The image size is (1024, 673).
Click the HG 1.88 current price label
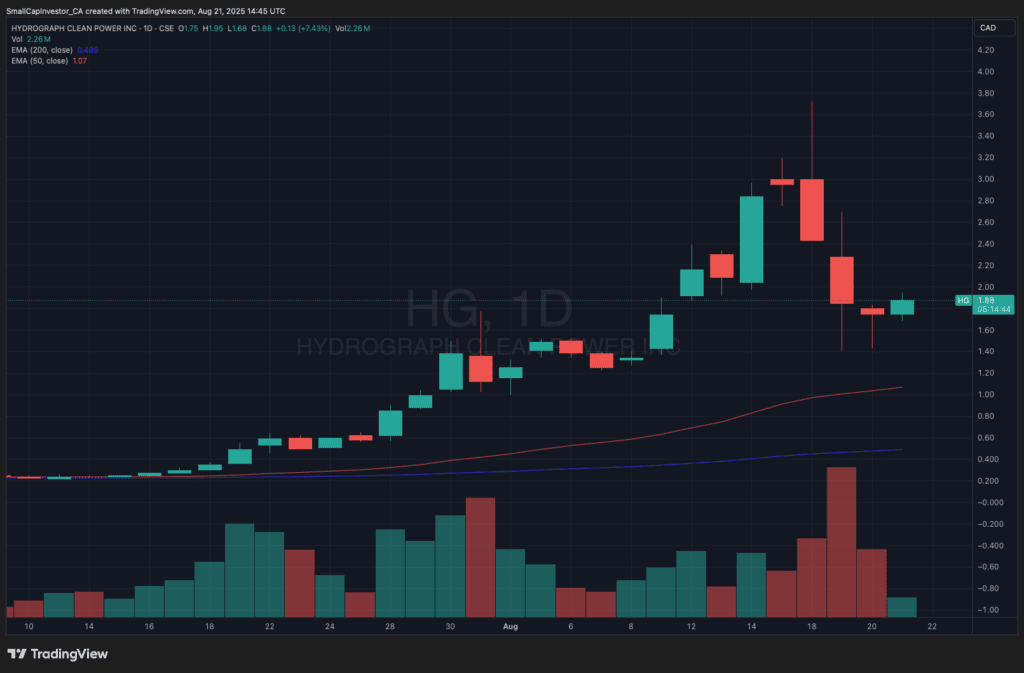point(984,304)
